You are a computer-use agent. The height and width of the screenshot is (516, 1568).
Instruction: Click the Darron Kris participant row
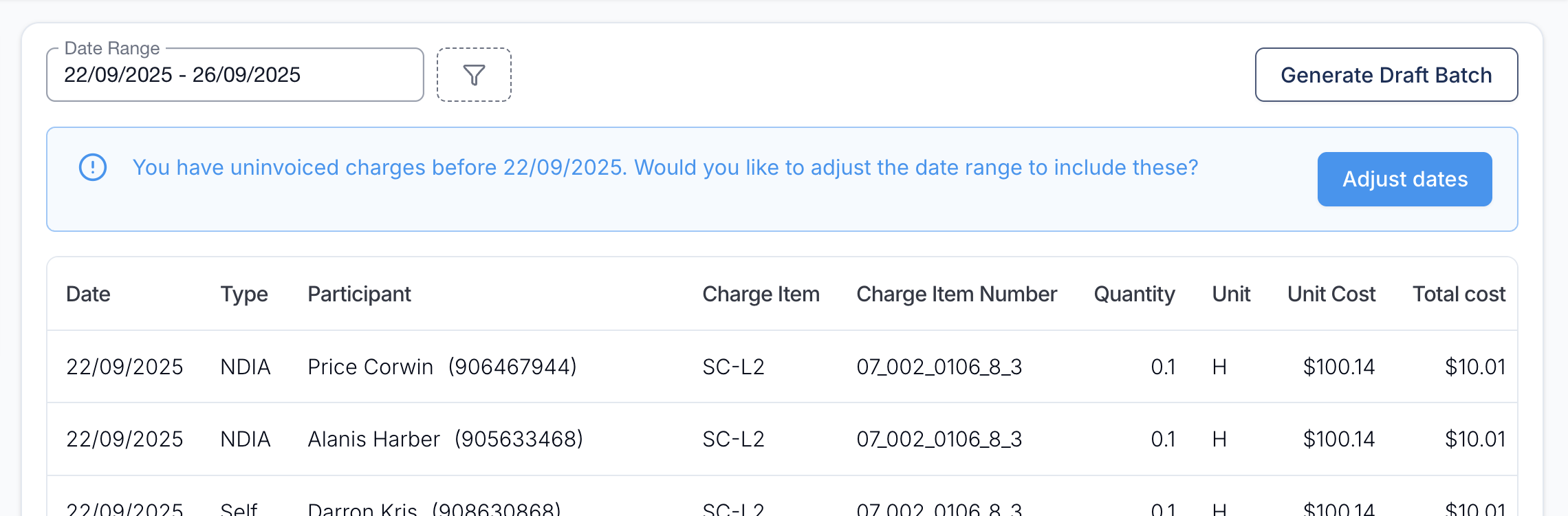click(362, 509)
